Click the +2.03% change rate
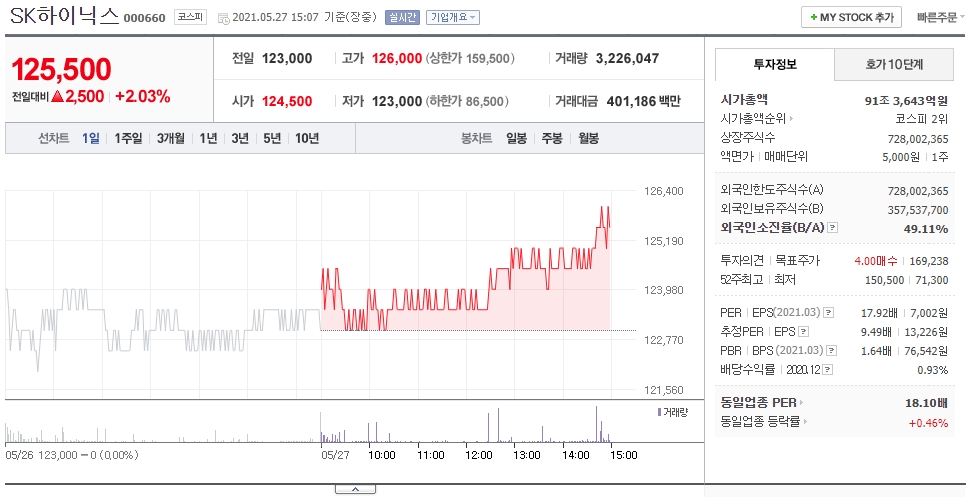This screenshot has width=972, height=497. coord(143,97)
